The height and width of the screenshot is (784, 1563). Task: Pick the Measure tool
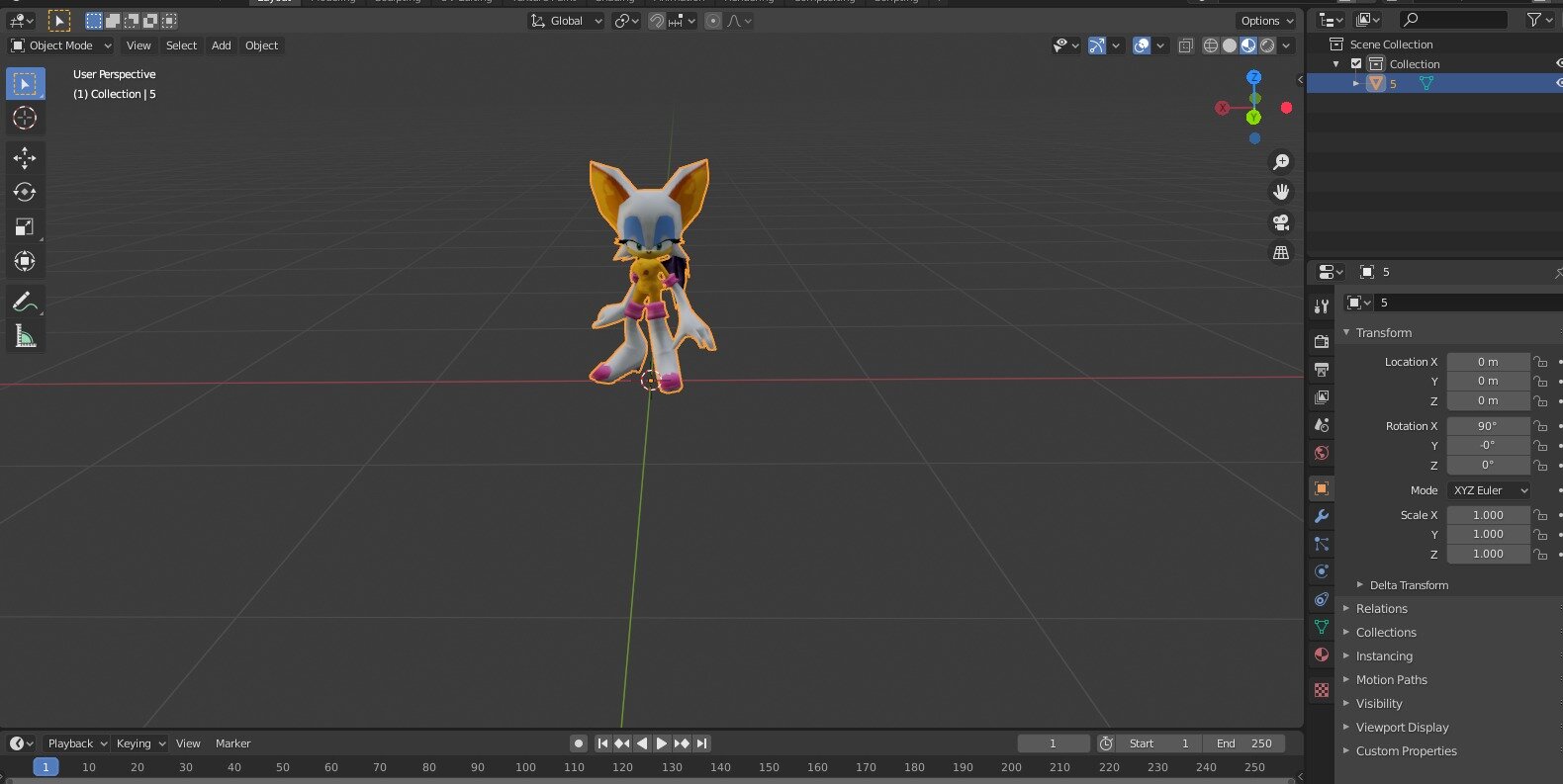[25, 336]
